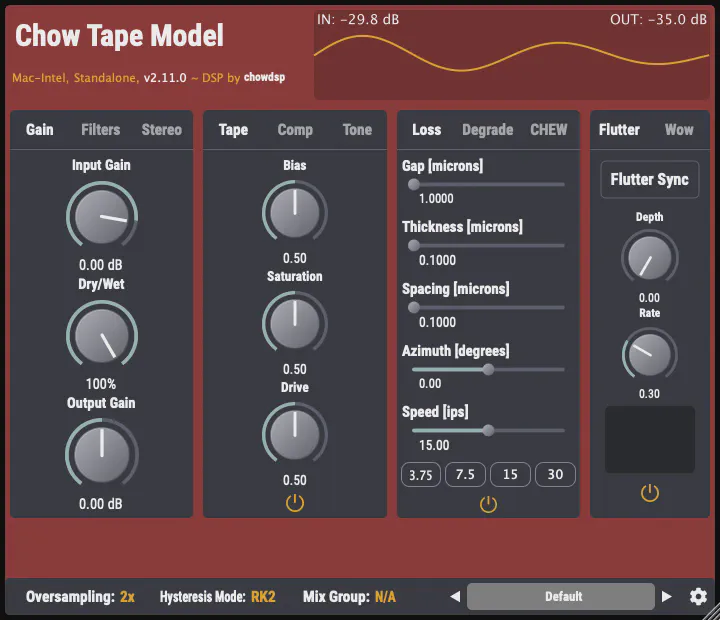The width and height of the screenshot is (720, 620).
Task: Select the 30 ips speed button
Action: pyautogui.click(x=555, y=474)
